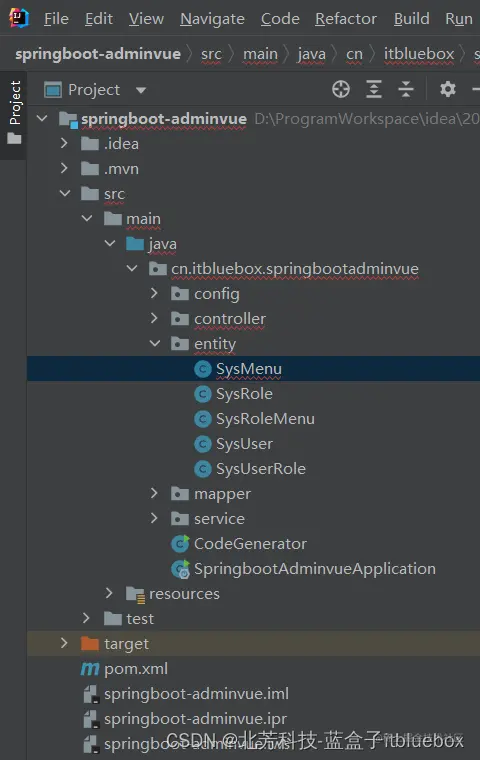Click the IntelliJ IDEA logo icon

(x=19, y=18)
